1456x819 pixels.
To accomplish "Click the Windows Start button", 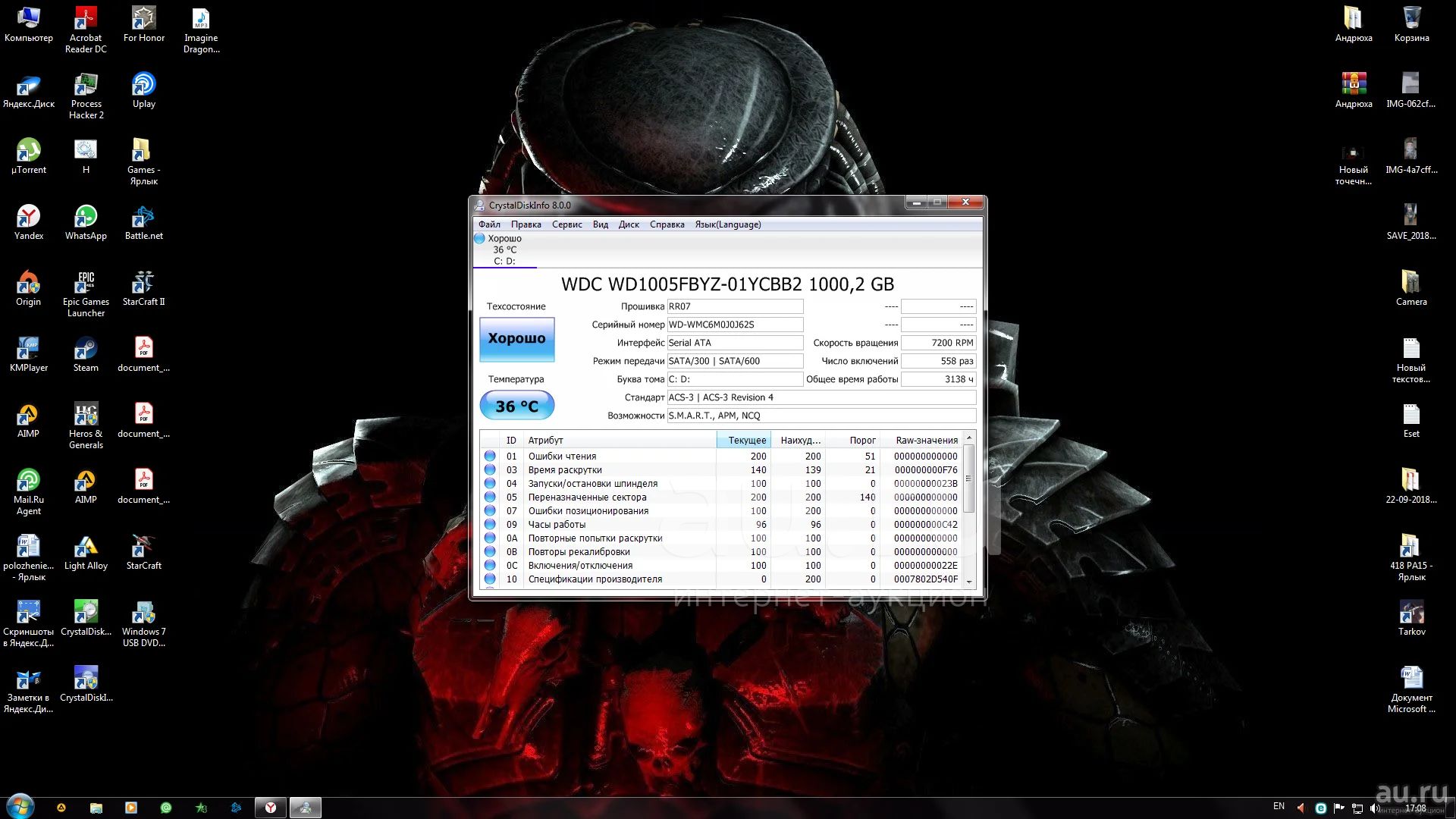I will coord(20,806).
